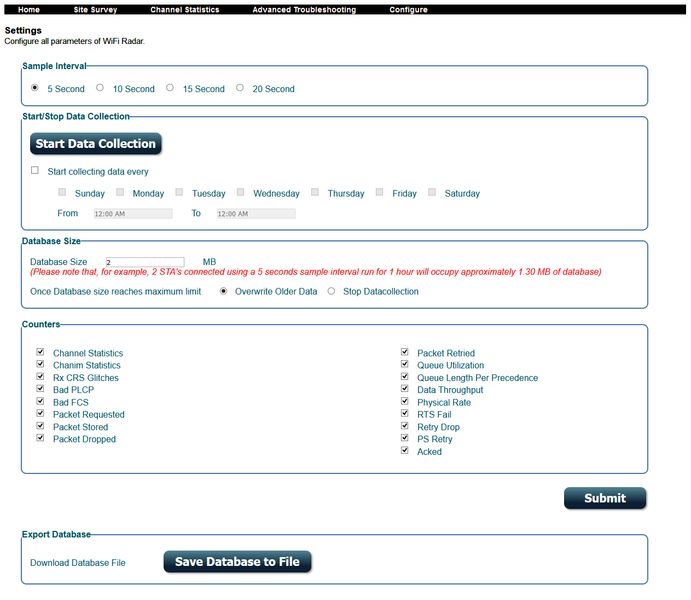Viewport: 691px width, 600px height.
Task: Tick the Tuesday checkbox
Action: 179,192
